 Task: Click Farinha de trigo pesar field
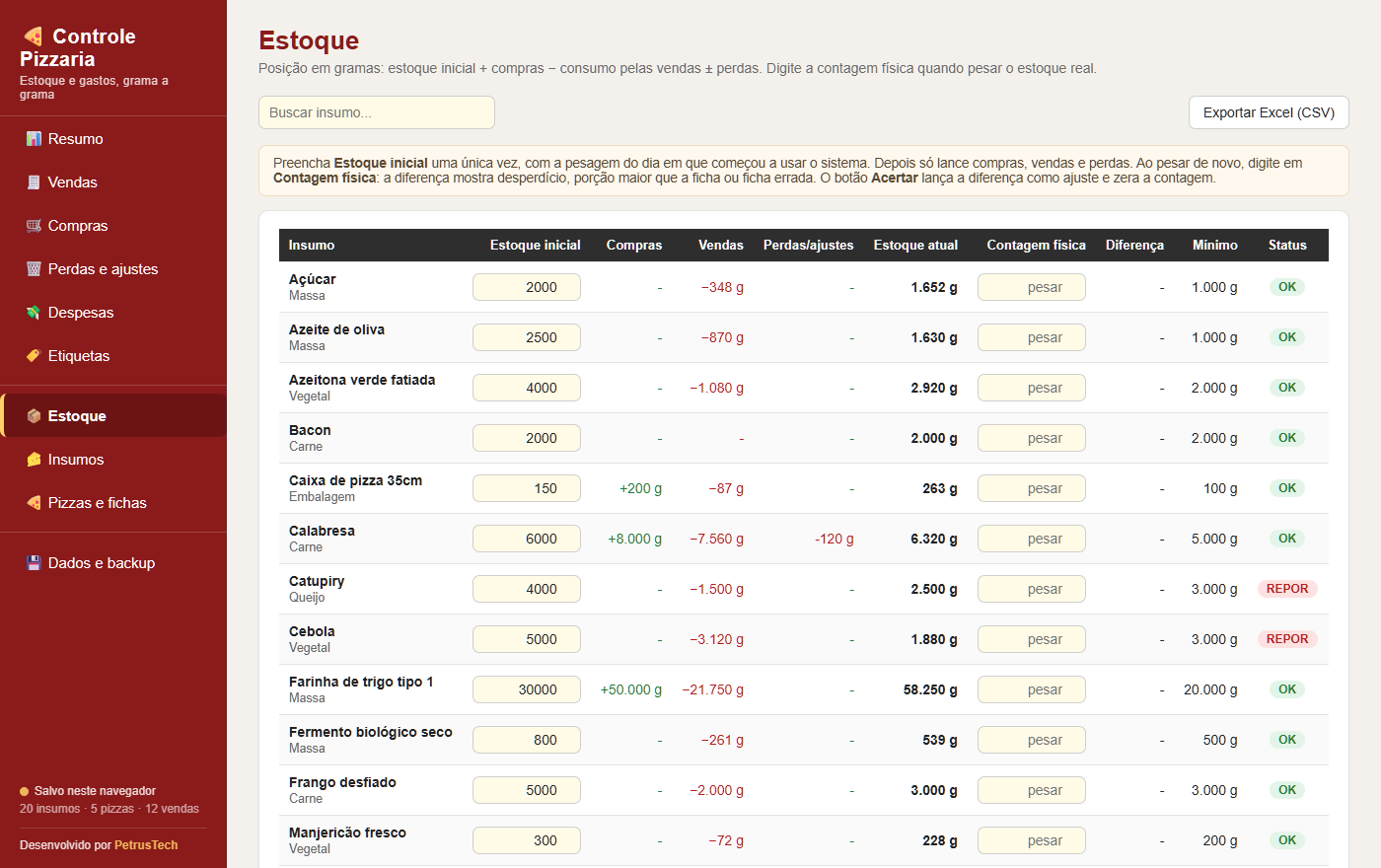coord(1032,689)
